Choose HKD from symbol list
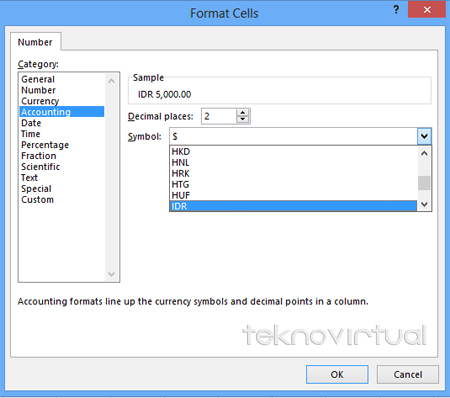The width and height of the screenshot is (450, 398). coord(293,152)
